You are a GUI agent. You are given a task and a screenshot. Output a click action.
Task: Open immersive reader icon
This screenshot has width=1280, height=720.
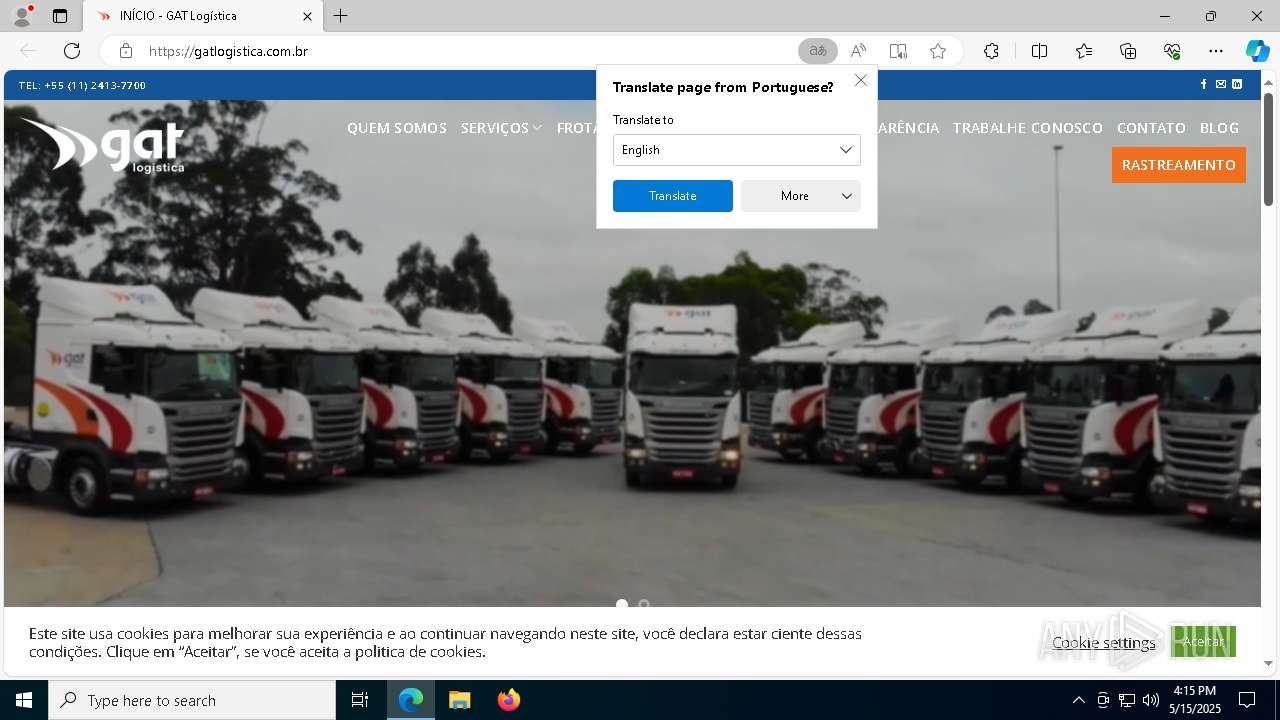tap(898, 51)
